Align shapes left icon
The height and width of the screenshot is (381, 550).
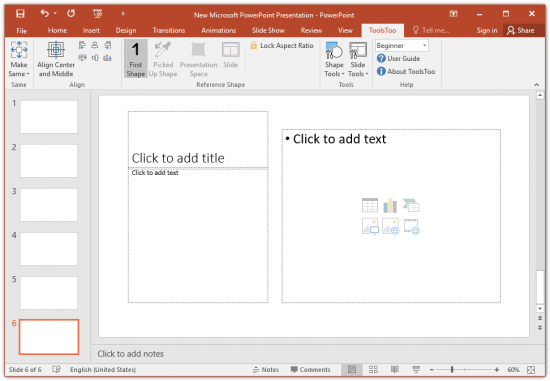pos(82,45)
